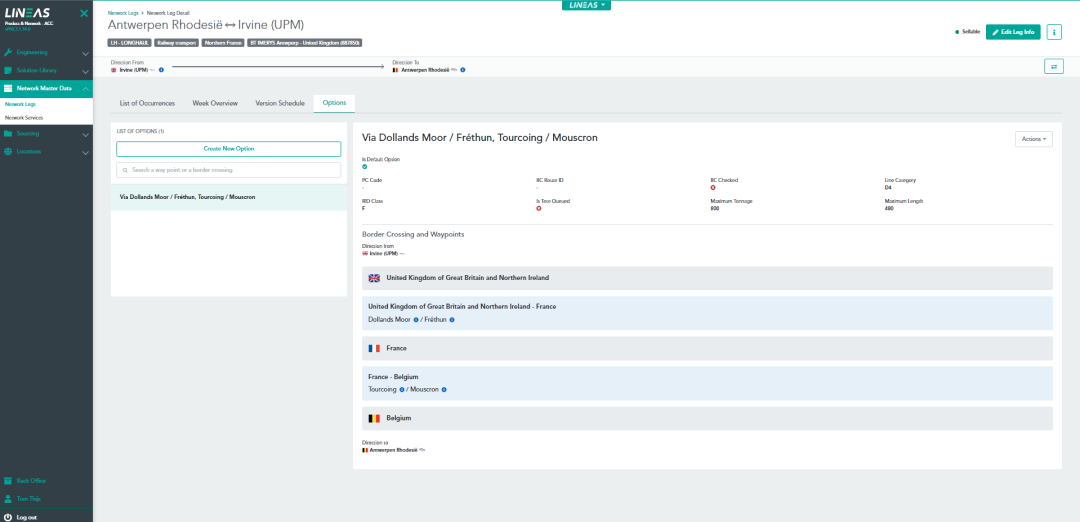Click Log out in the sidebar

click(x=27, y=516)
